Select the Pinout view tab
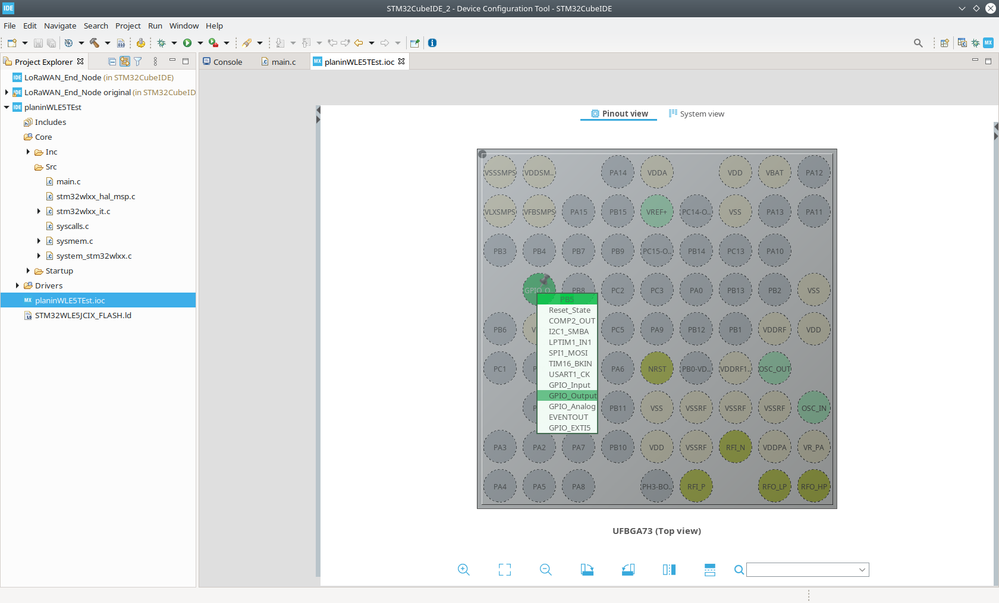This screenshot has width=999, height=603. (619, 113)
